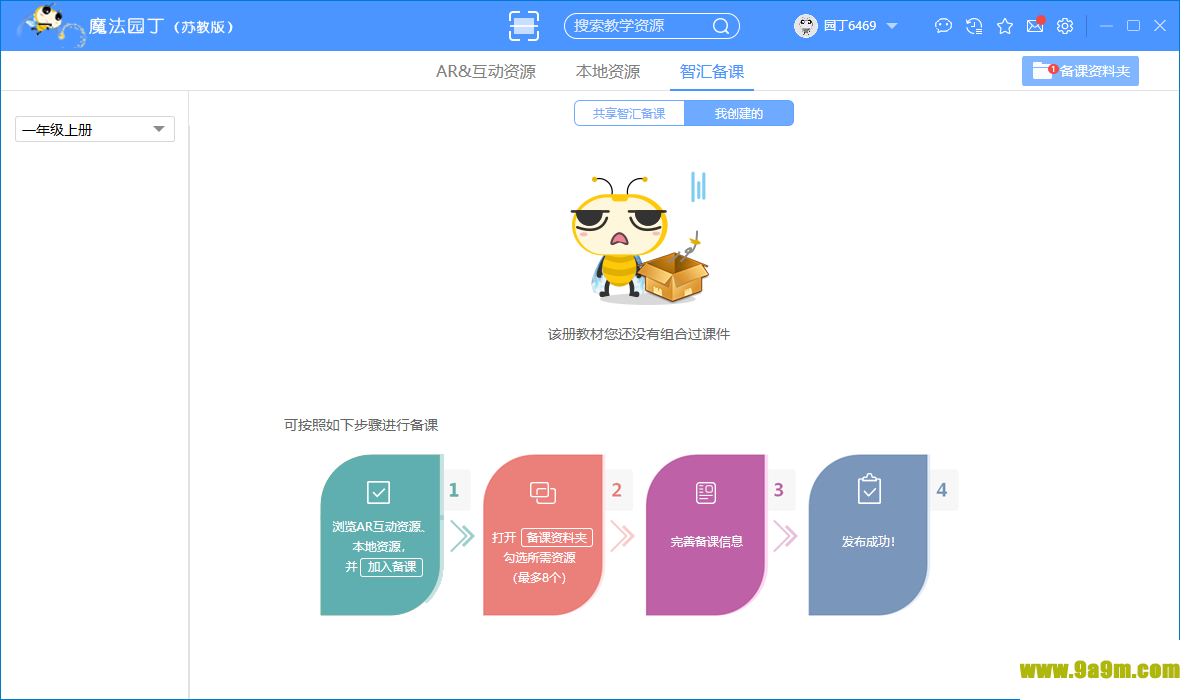The width and height of the screenshot is (1180, 700).
Task: Open the chat feedback bubble icon
Action: [x=943, y=26]
